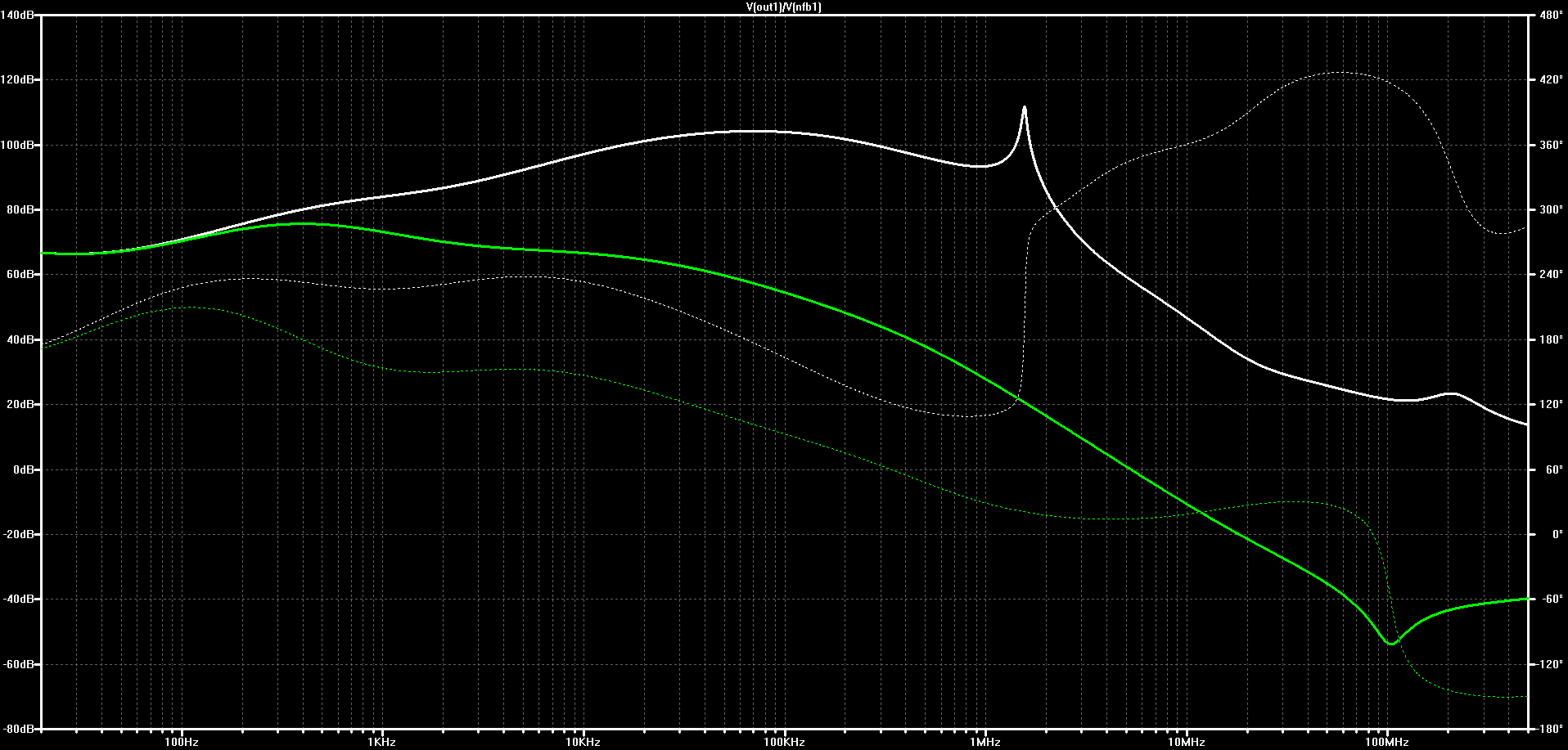Click the 100KHz frequency axis label
The height and width of the screenshot is (750, 1568).
click(x=784, y=743)
